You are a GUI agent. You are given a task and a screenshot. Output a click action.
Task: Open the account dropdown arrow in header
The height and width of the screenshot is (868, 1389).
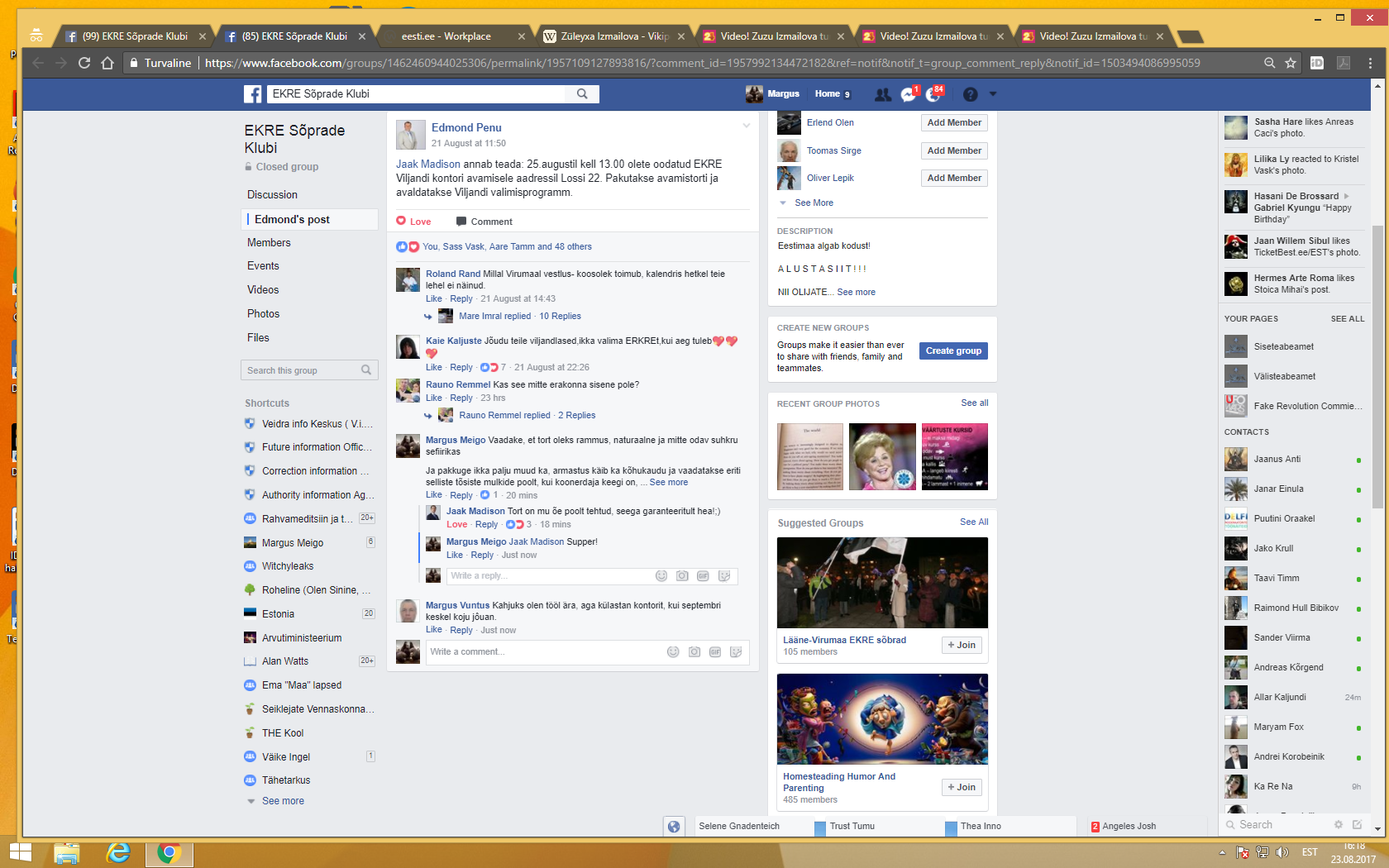click(x=993, y=94)
